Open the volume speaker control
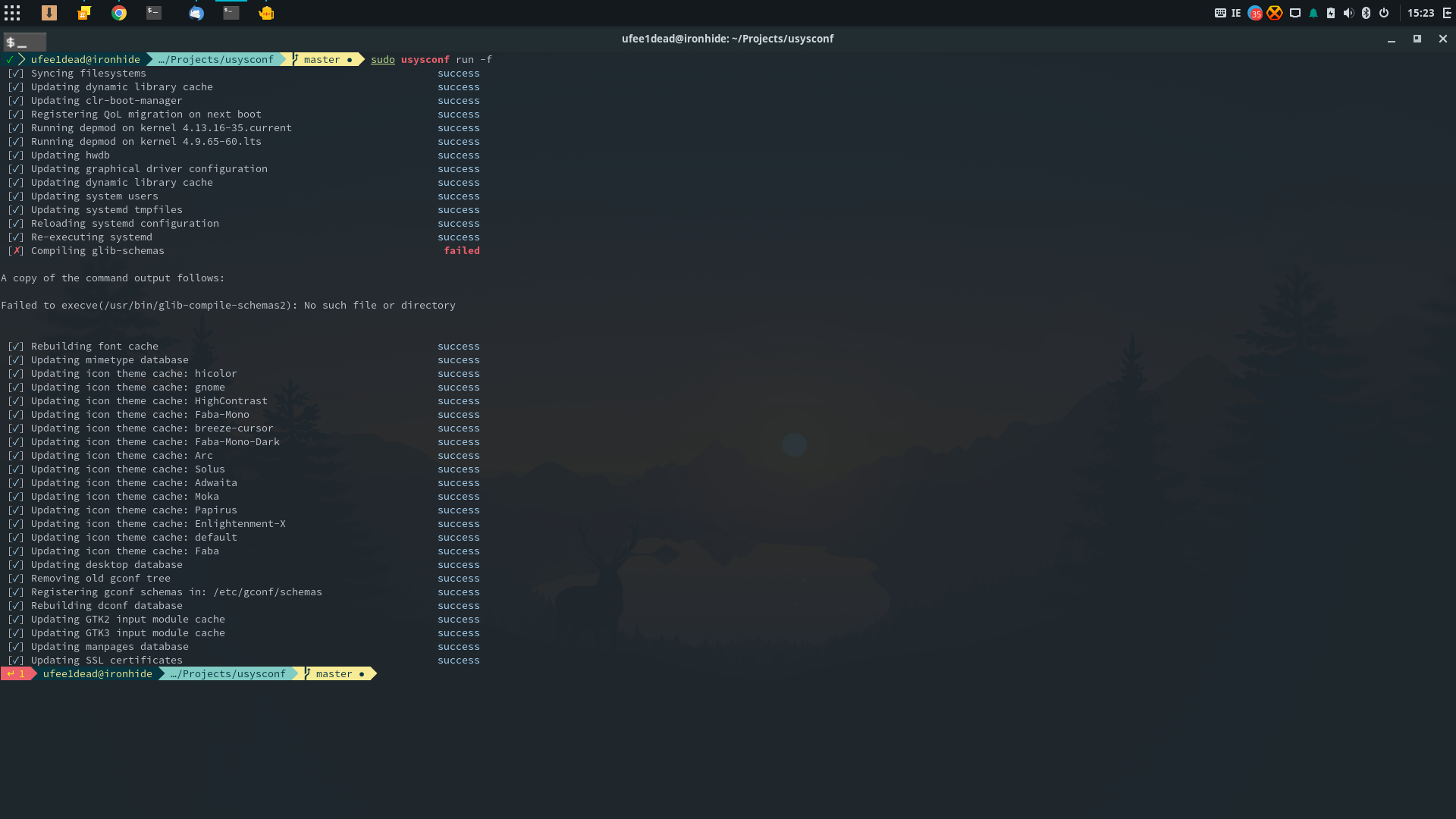 (1348, 13)
